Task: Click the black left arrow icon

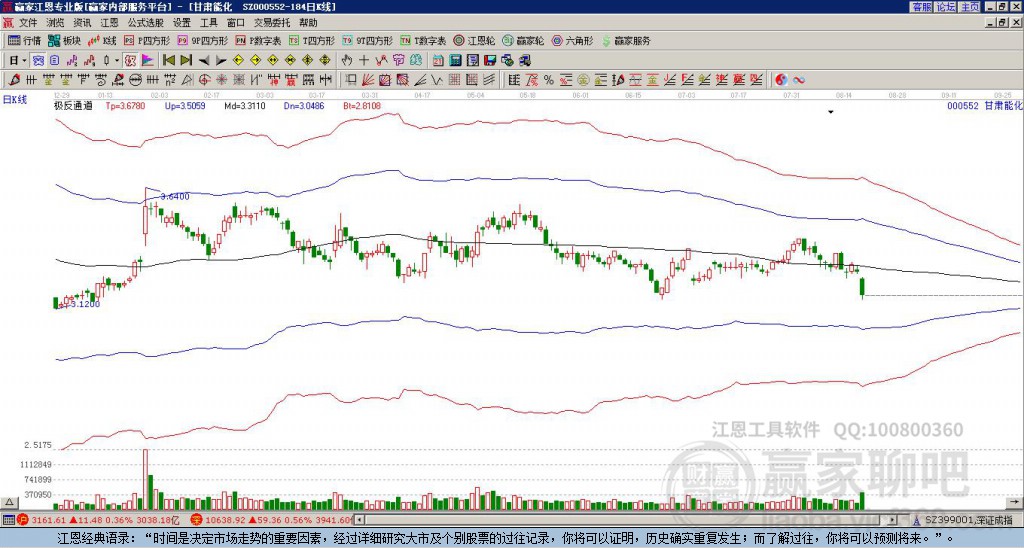Action: pos(204,61)
